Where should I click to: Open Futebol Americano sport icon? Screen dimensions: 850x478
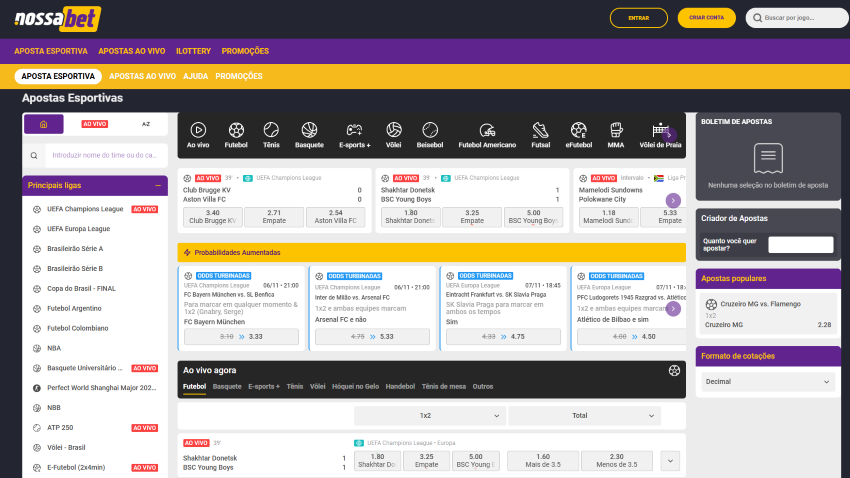(x=487, y=135)
